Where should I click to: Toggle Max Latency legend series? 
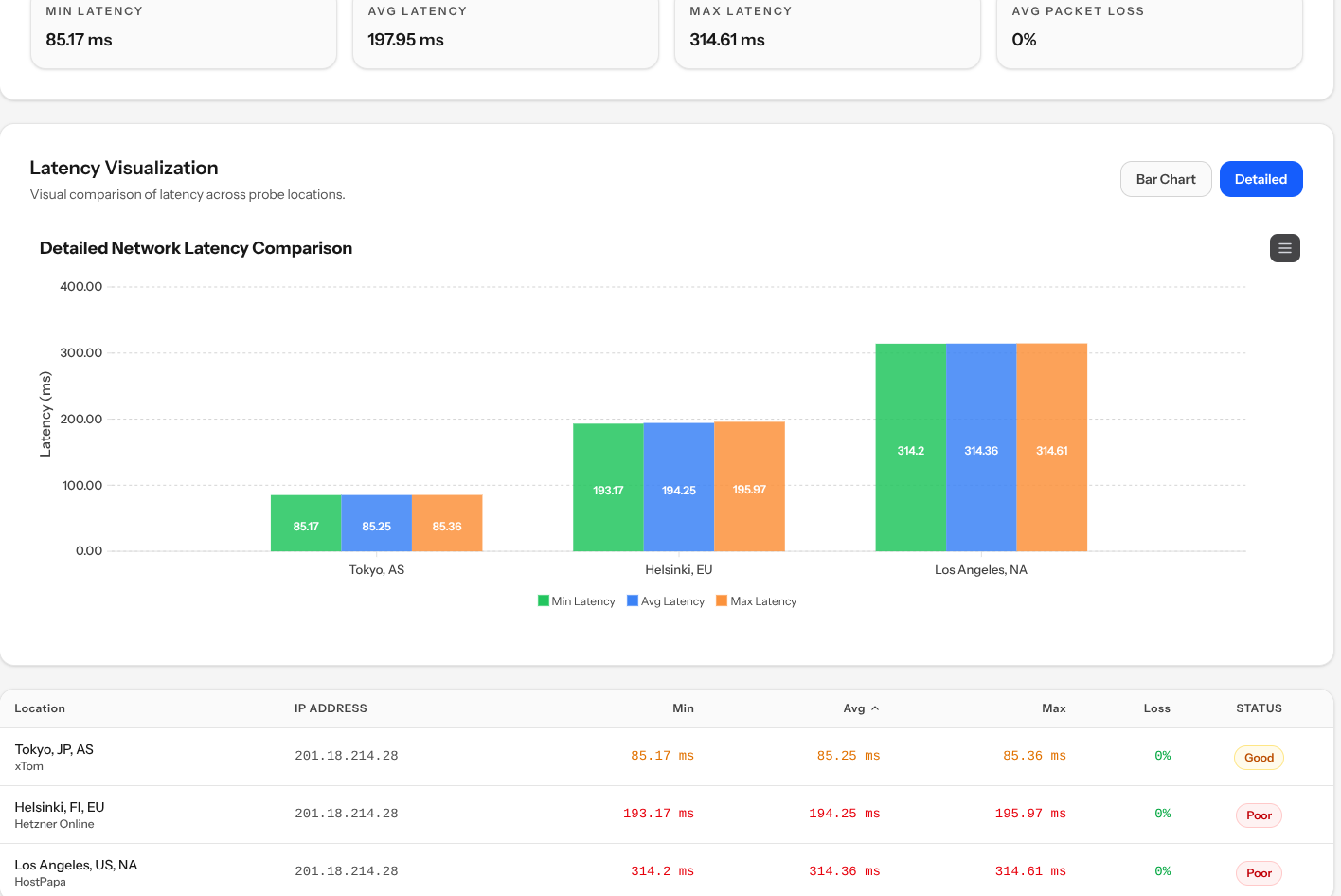coord(756,601)
